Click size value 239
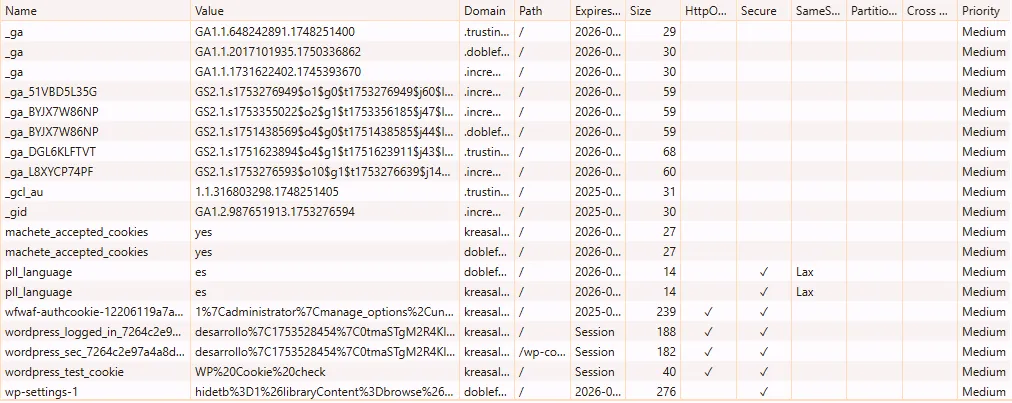This screenshot has width=1012, height=403. (x=667, y=312)
